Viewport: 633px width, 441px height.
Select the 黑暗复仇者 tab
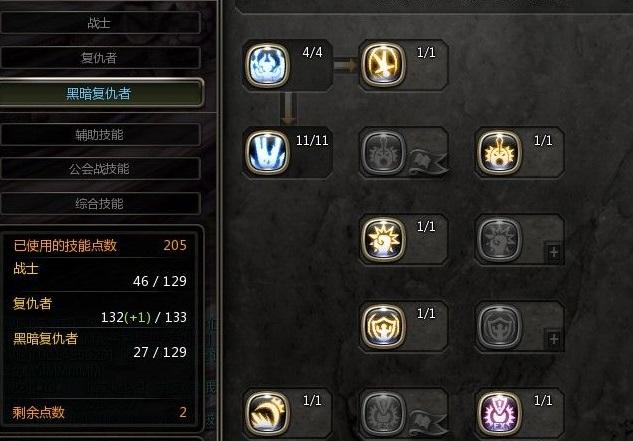point(101,93)
